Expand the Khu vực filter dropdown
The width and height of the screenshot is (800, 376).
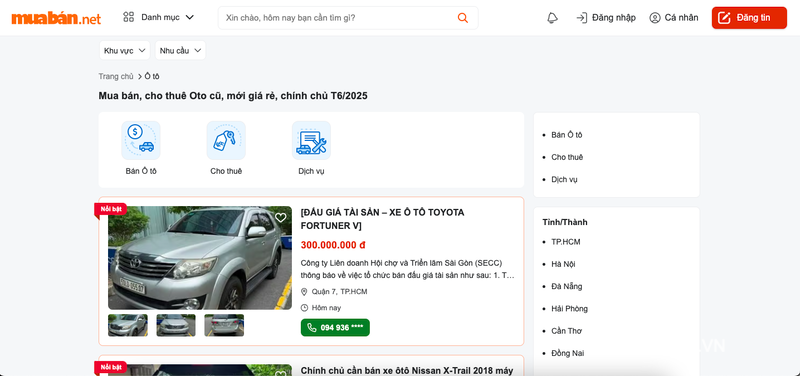click(x=124, y=51)
